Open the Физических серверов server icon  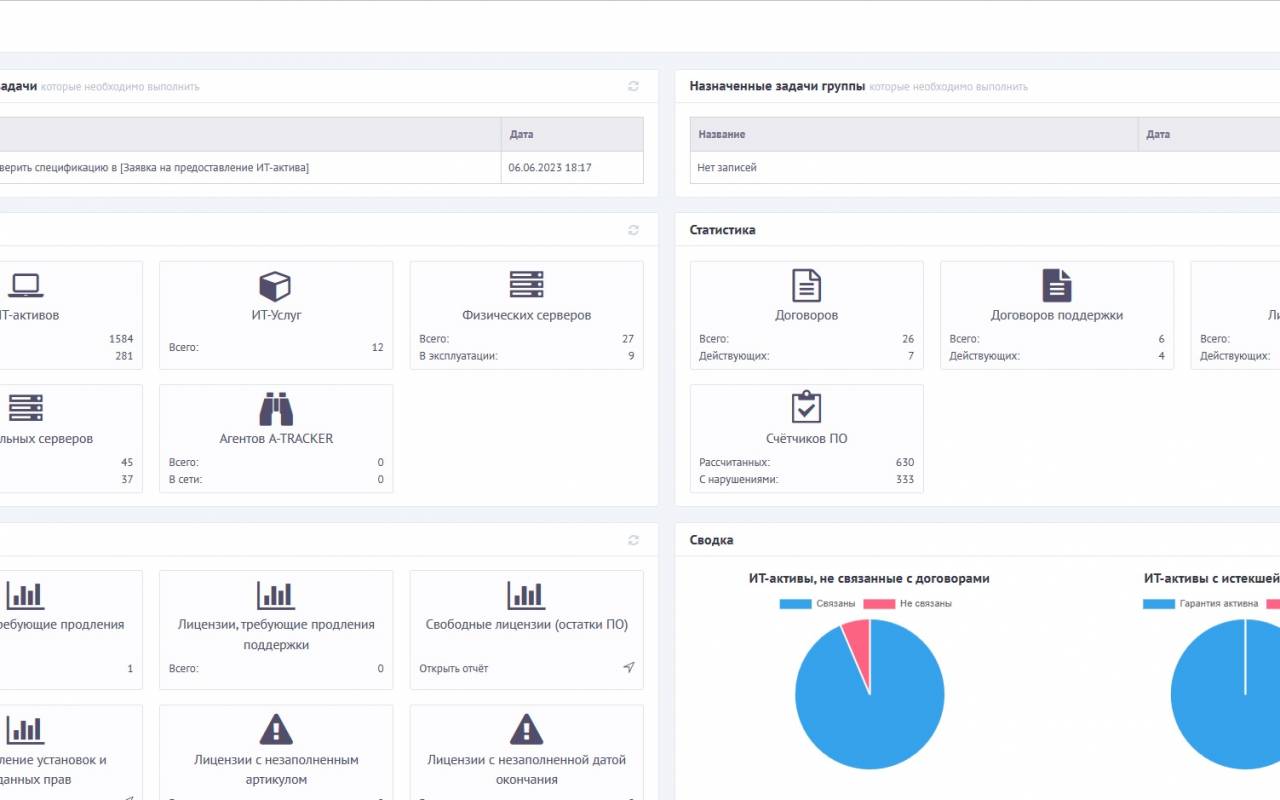[x=526, y=285]
